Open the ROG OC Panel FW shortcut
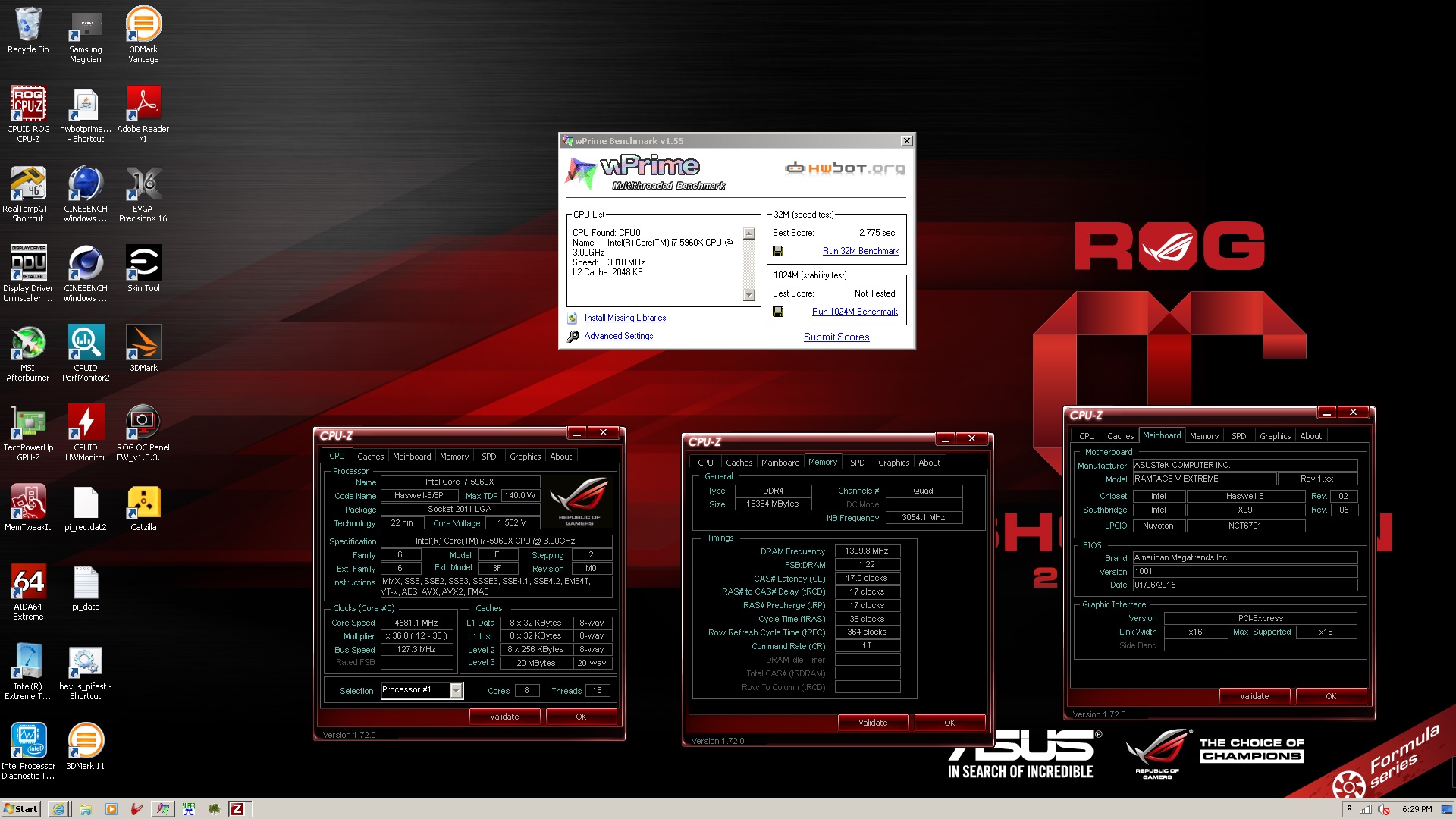1456x819 pixels. pyautogui.click(x=143, y=433)
